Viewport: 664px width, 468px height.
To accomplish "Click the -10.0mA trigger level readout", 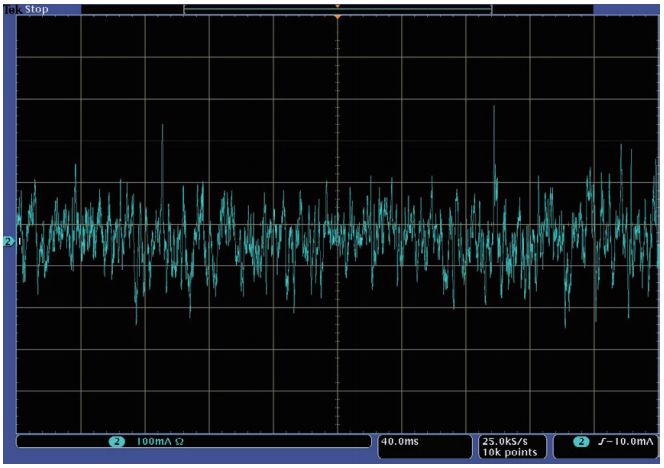I will [630, 442].
